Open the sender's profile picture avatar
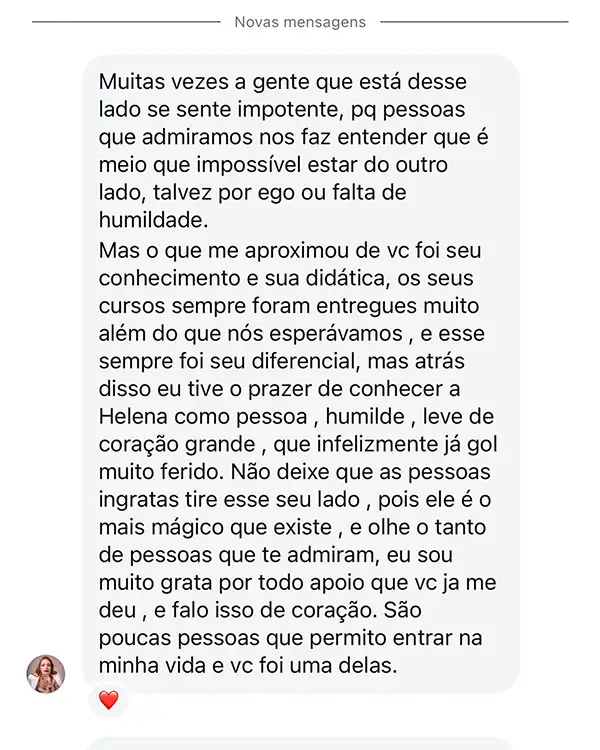This screenshot has height=750, width=600. [x=45, y=674]
